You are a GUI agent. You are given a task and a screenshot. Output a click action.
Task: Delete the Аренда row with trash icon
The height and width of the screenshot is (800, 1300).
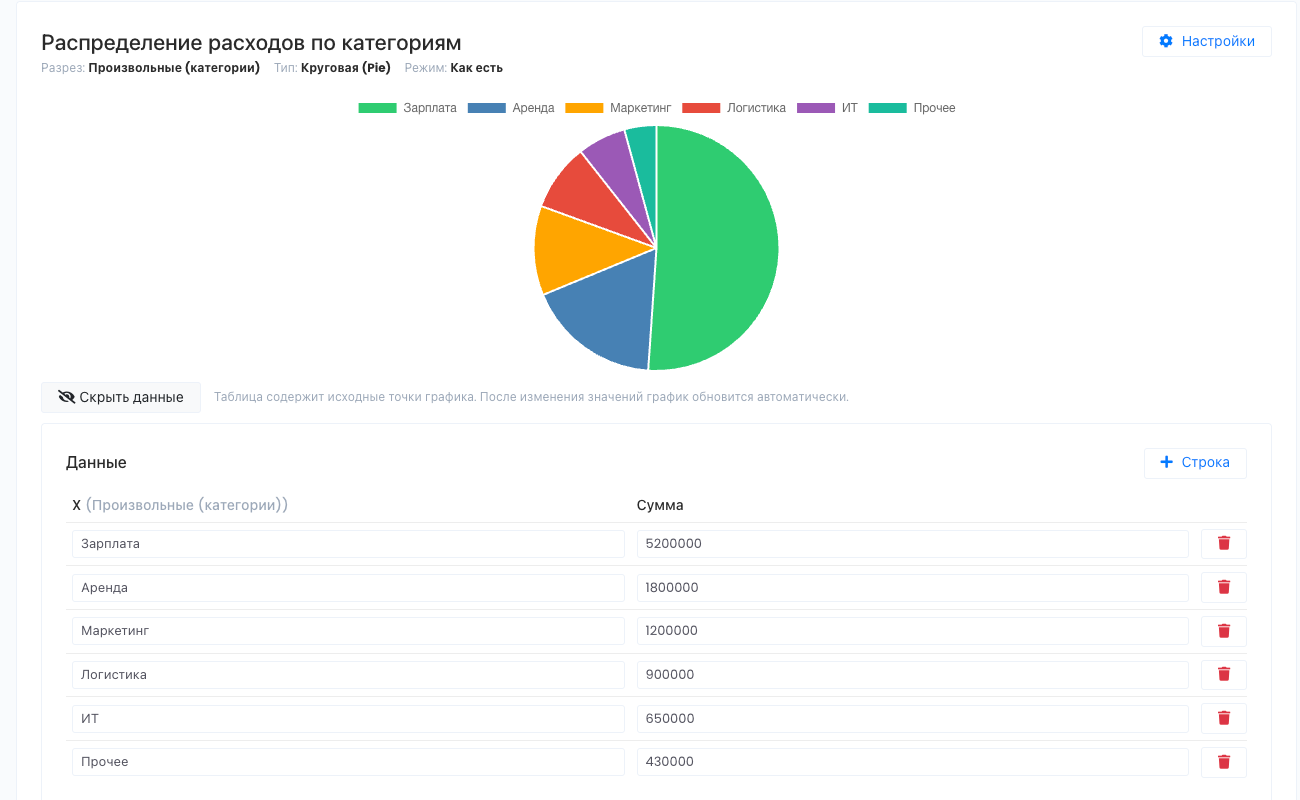pos(1223,587)
